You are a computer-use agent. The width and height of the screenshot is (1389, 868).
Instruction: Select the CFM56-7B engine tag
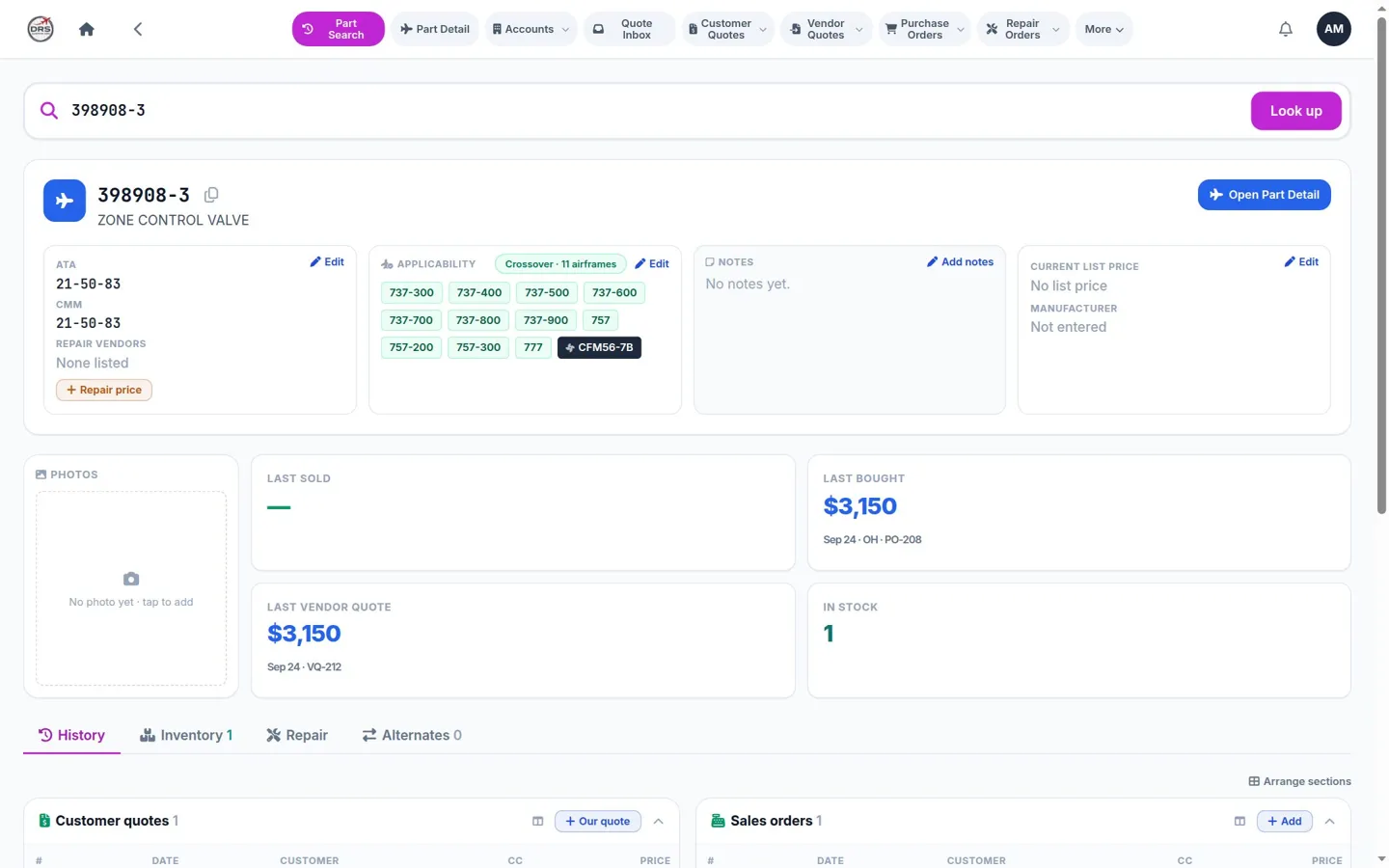599,347
